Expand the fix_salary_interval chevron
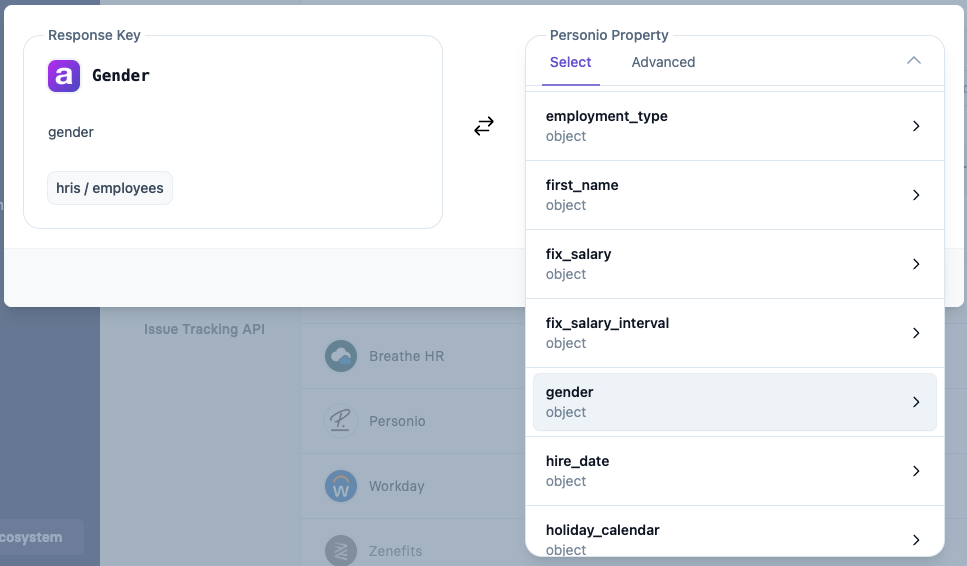The width and height of the screenshot is (967, 566). (916, 333)
